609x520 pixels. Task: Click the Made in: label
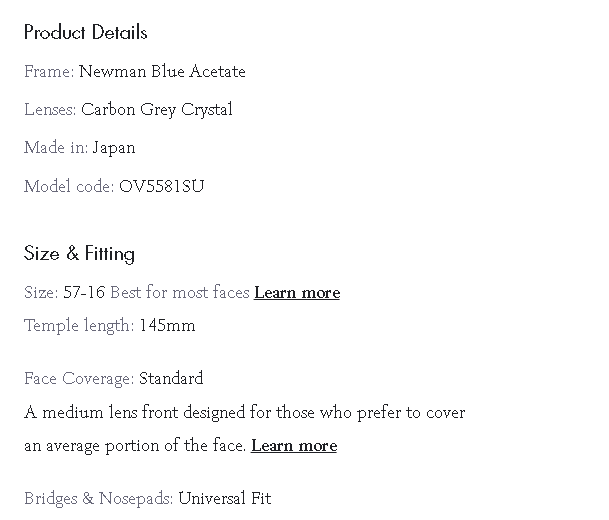[x=56, y=148]
